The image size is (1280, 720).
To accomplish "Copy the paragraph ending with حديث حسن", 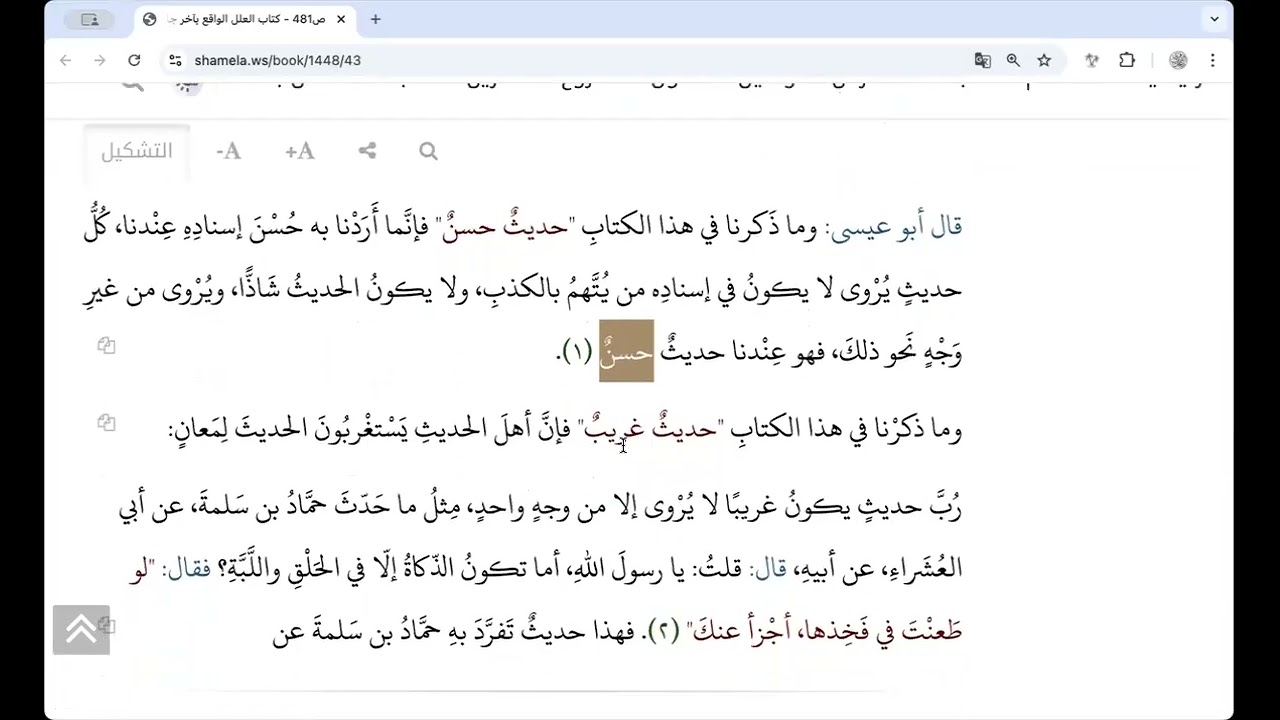I will coord(106,346).
